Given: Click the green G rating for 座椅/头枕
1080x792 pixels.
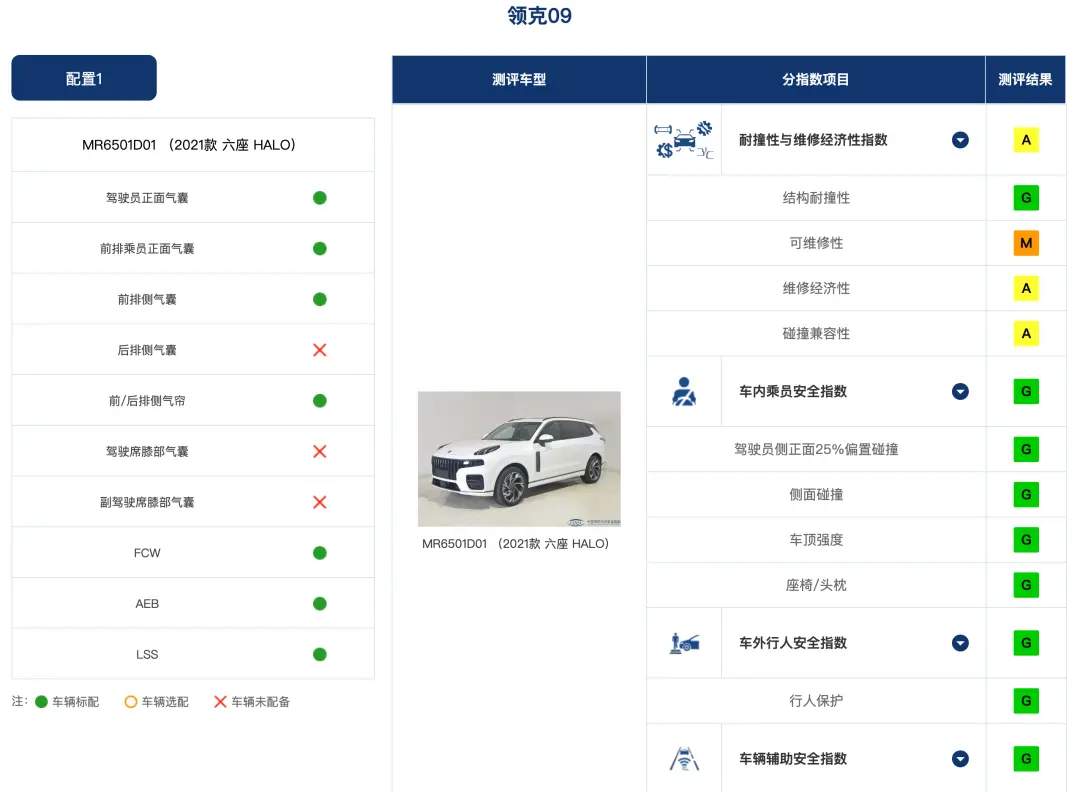Looking at the screenshot, I should (1026, 585).
